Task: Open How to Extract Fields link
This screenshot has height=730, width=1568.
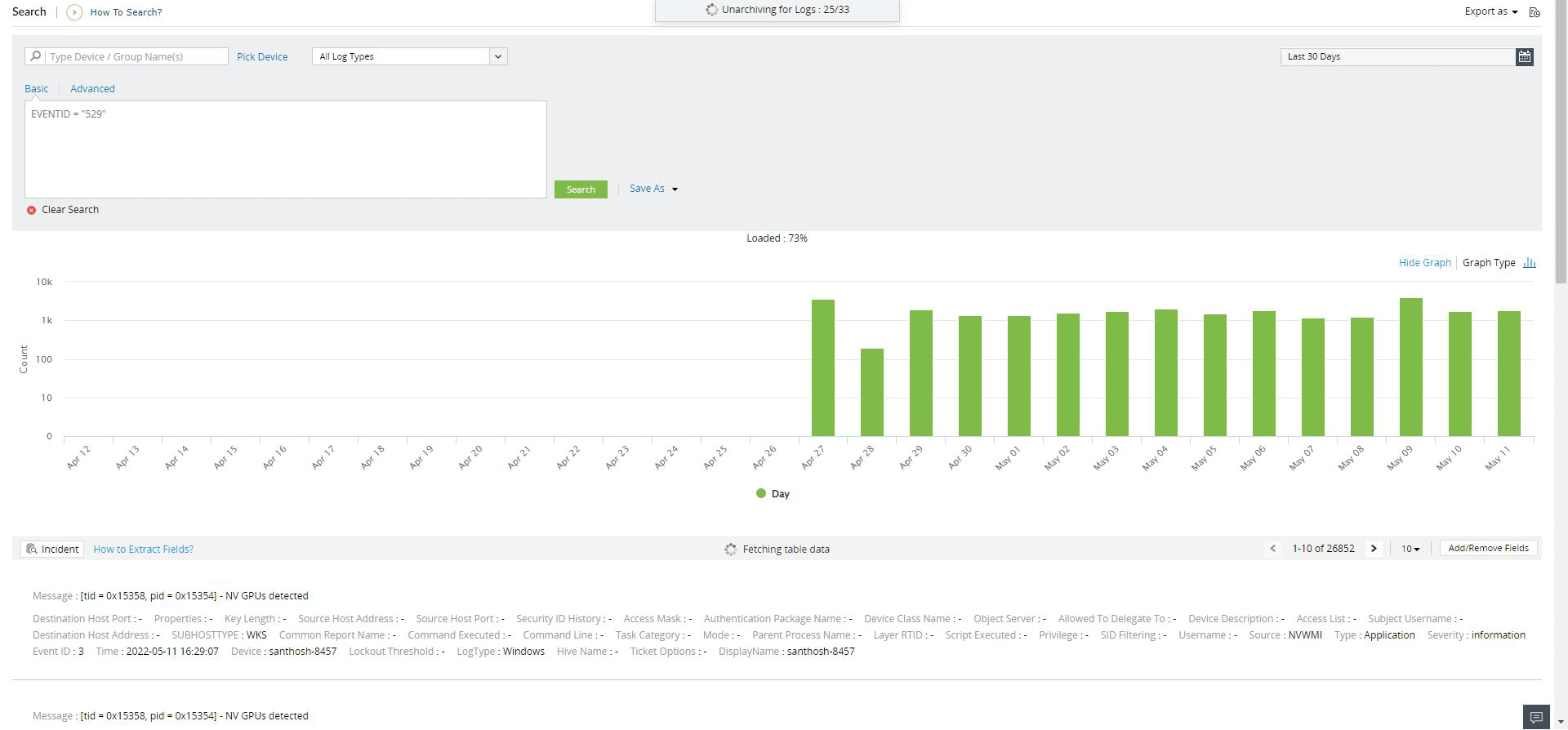Action: [x=143, y=549]
